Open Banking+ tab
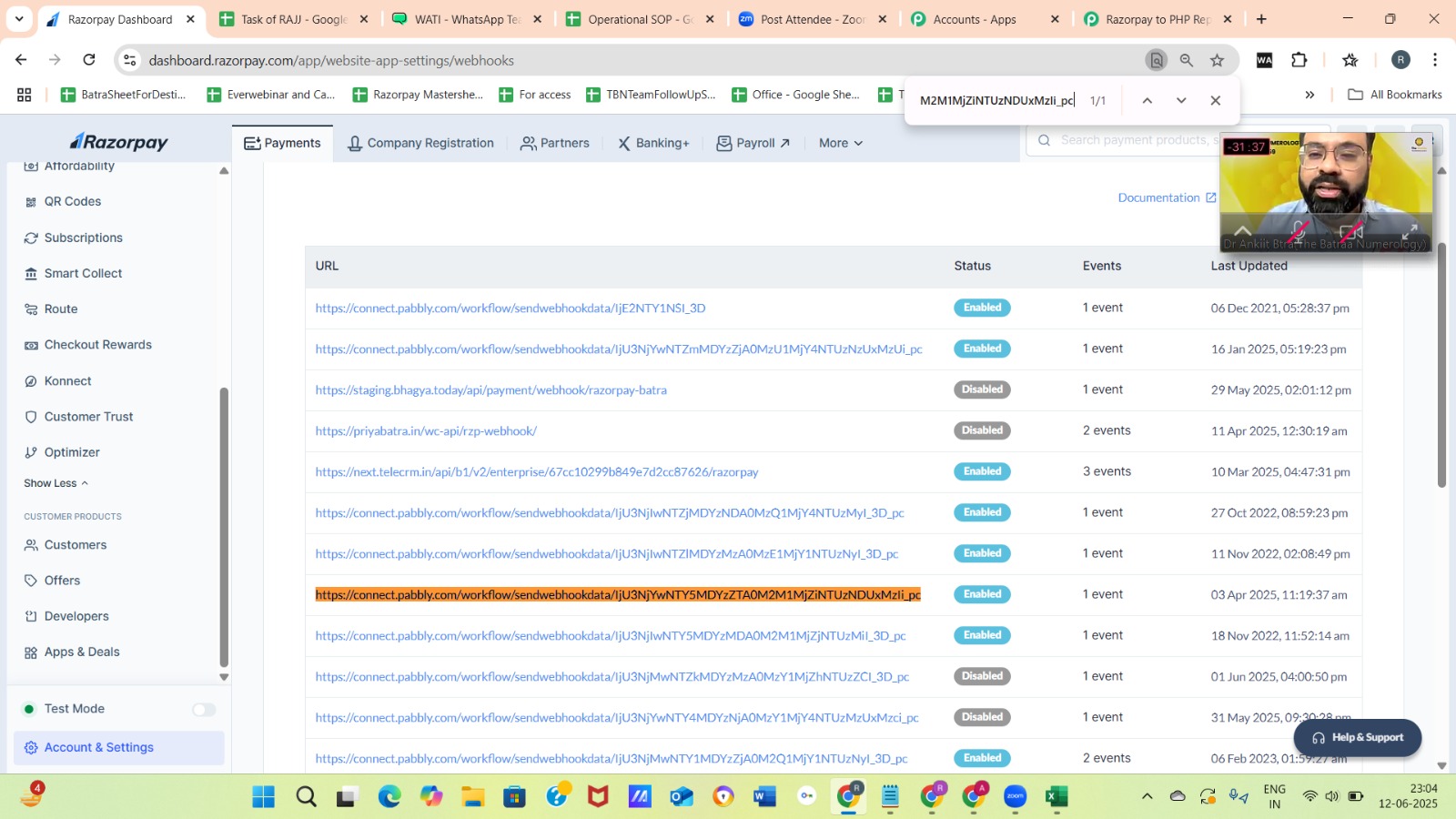1456x819 pixels. [x=653, y=143]
